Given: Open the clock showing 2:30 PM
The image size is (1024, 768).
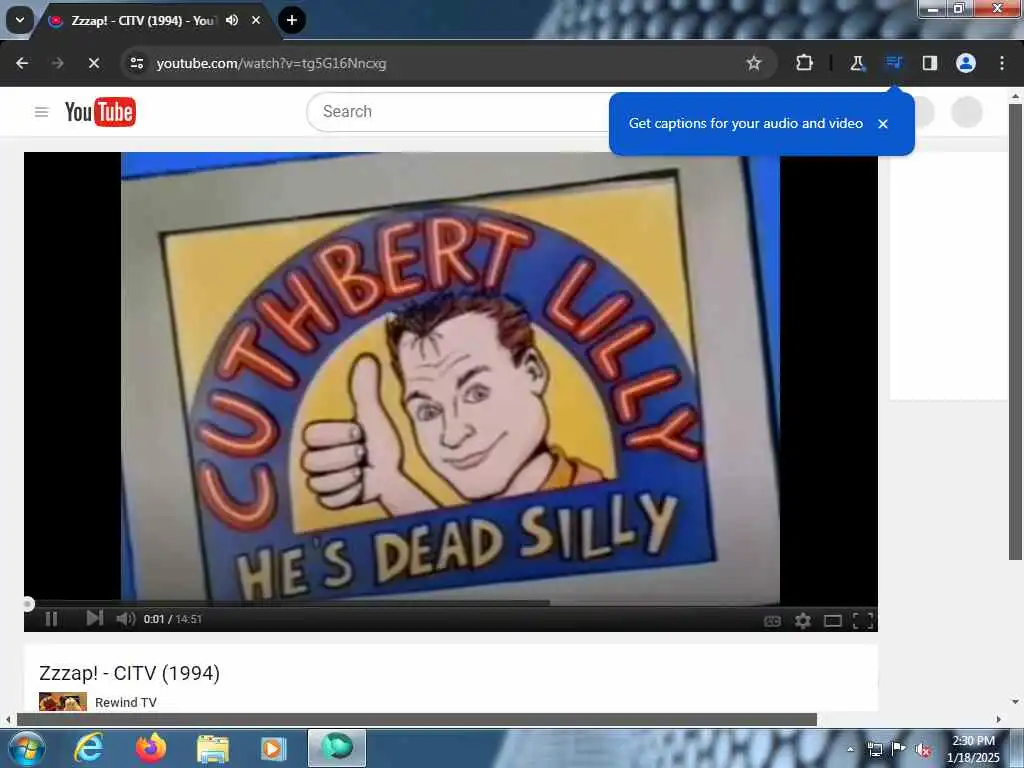Looking at the screenshot, I should pyautogui.click(x=973, y=749).
